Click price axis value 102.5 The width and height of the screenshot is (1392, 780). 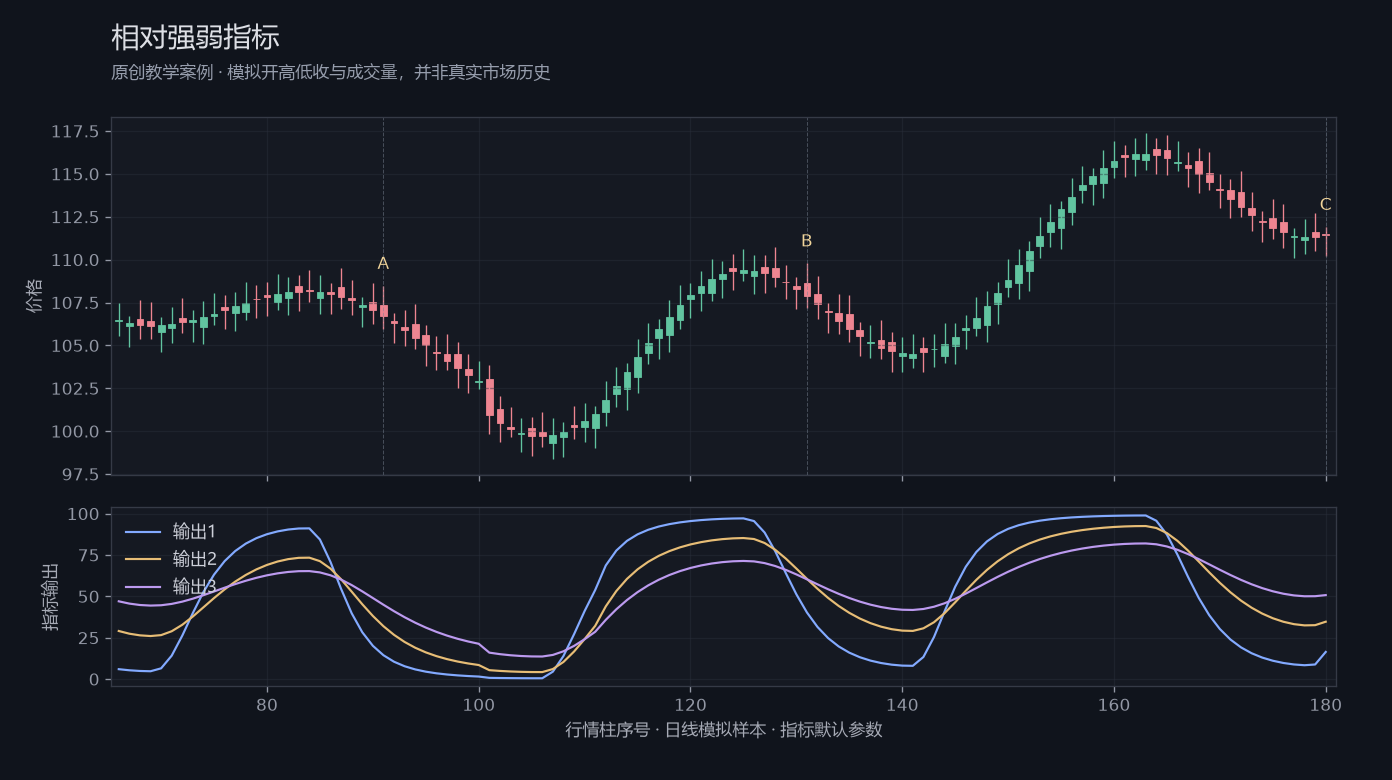76,389
